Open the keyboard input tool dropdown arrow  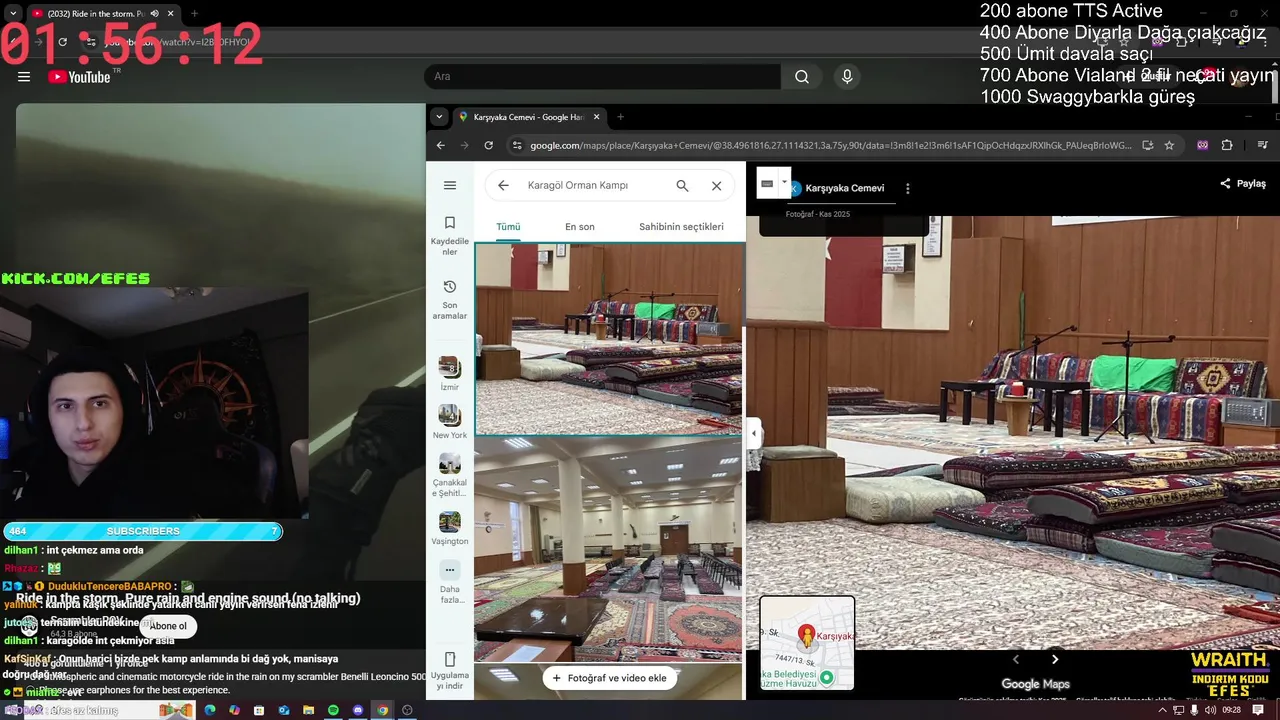[784, 183]
